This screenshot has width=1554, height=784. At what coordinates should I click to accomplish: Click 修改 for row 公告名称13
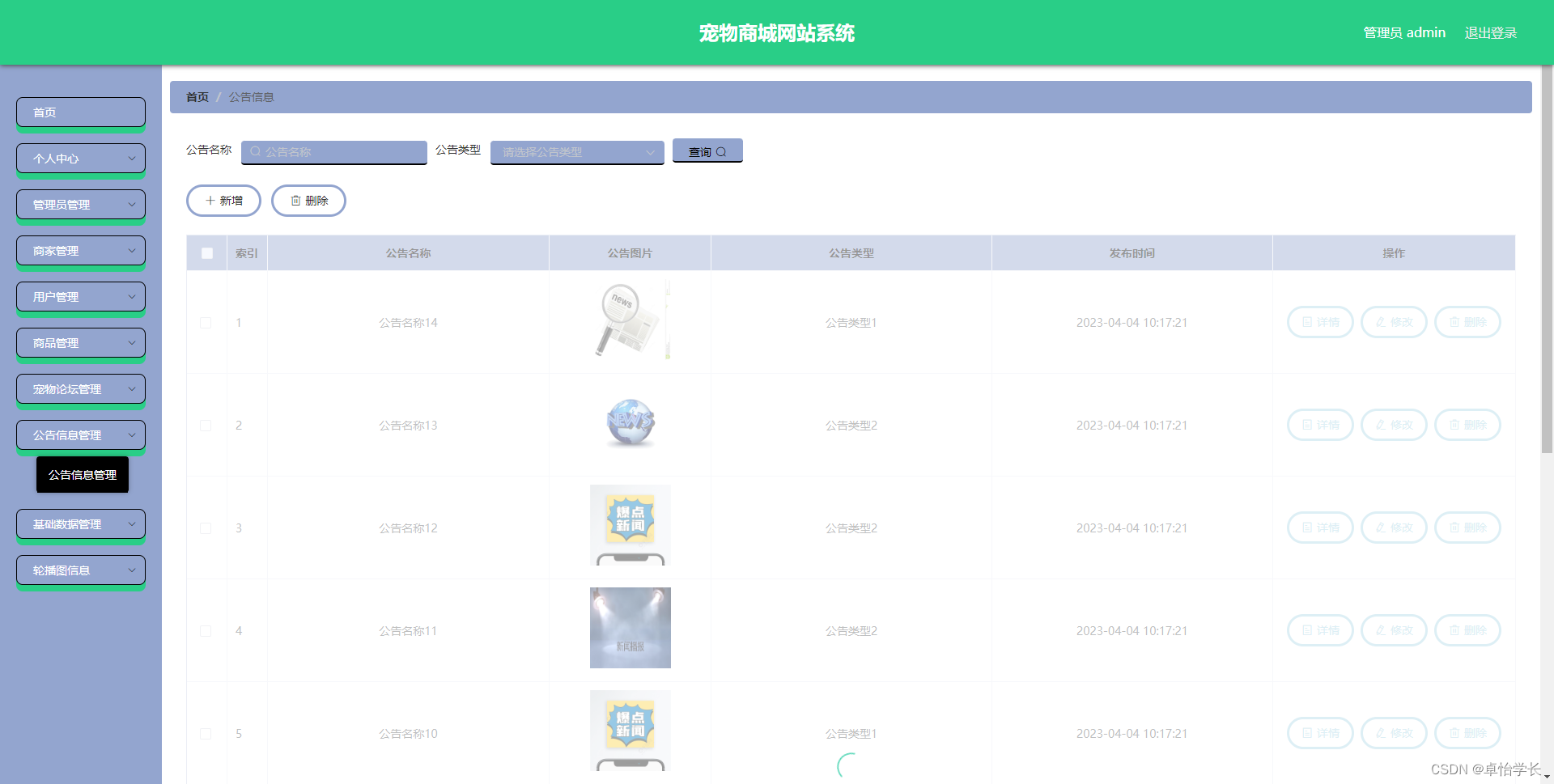[1394, 425]
